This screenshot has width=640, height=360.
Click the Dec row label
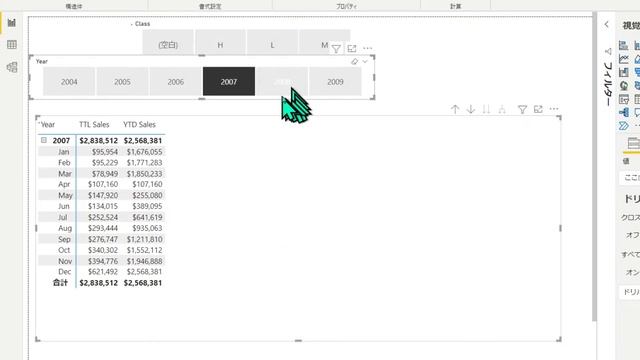(64, 271)
